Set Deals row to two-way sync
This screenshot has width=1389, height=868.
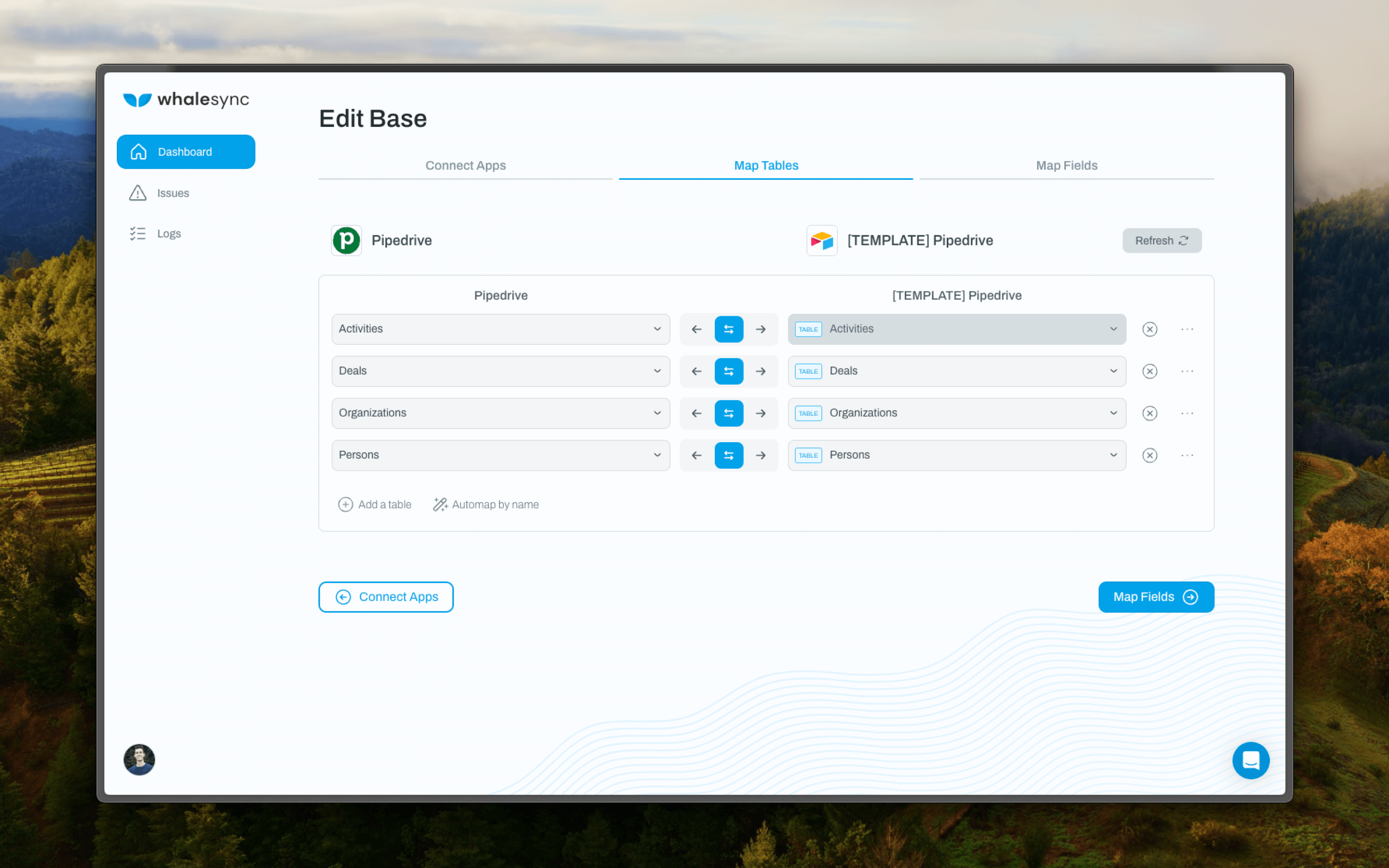(728, 371)
